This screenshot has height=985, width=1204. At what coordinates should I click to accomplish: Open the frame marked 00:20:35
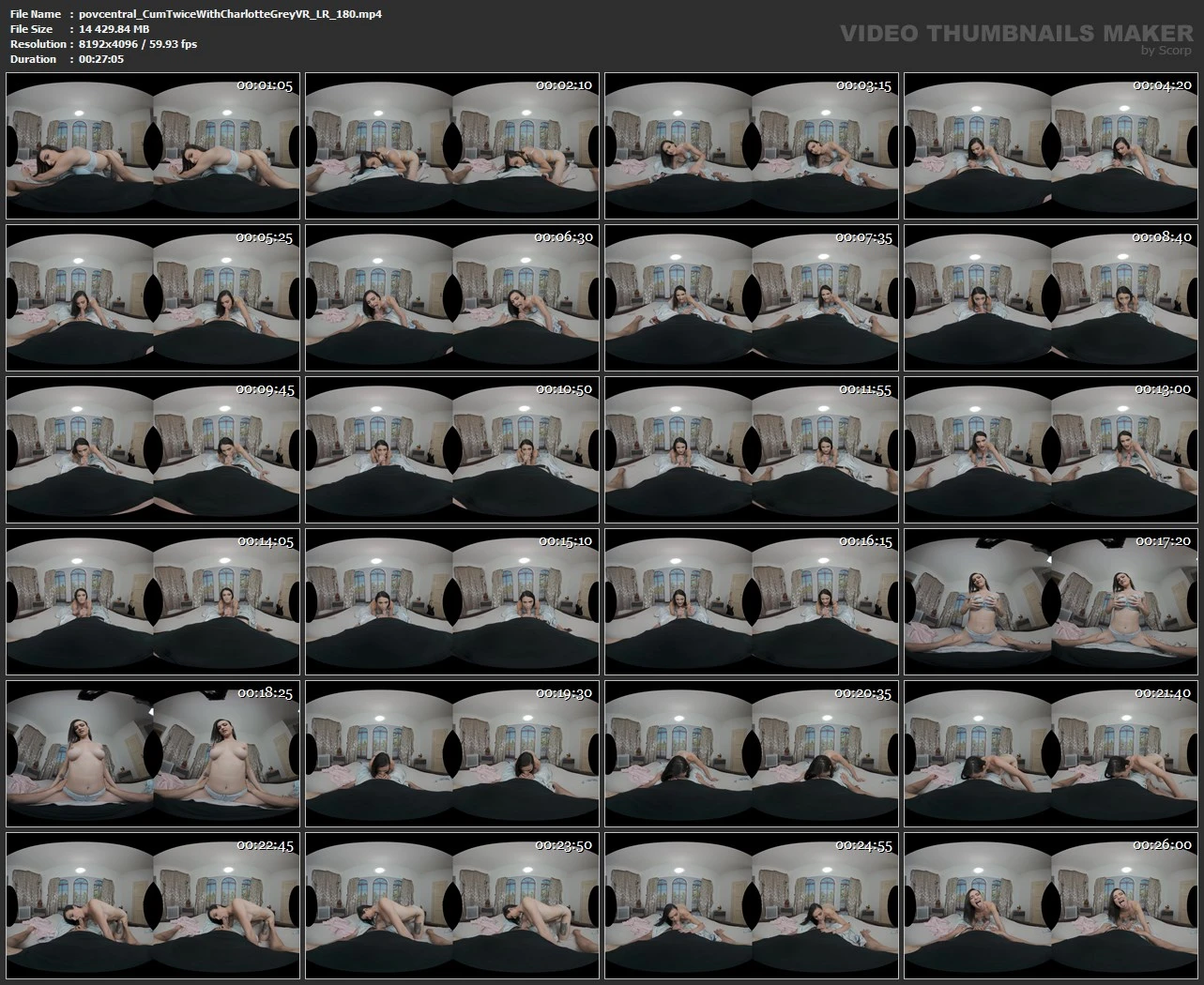click(752, 753)
